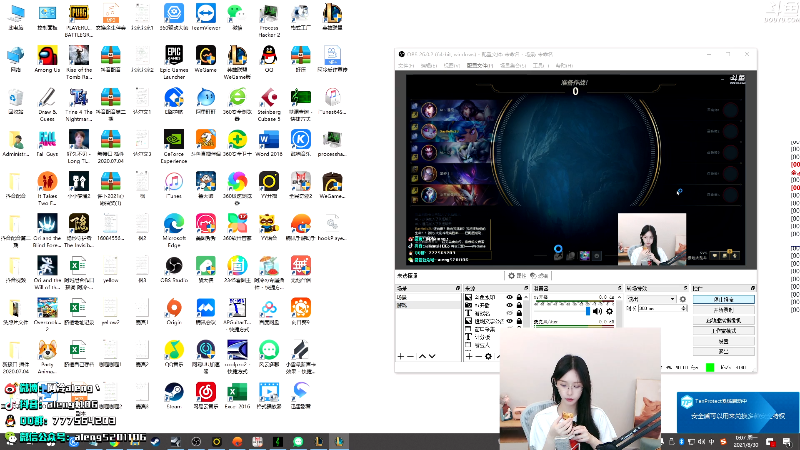
Task: Select the iTunes desktop icon
Action: click(x=174, y=185)
